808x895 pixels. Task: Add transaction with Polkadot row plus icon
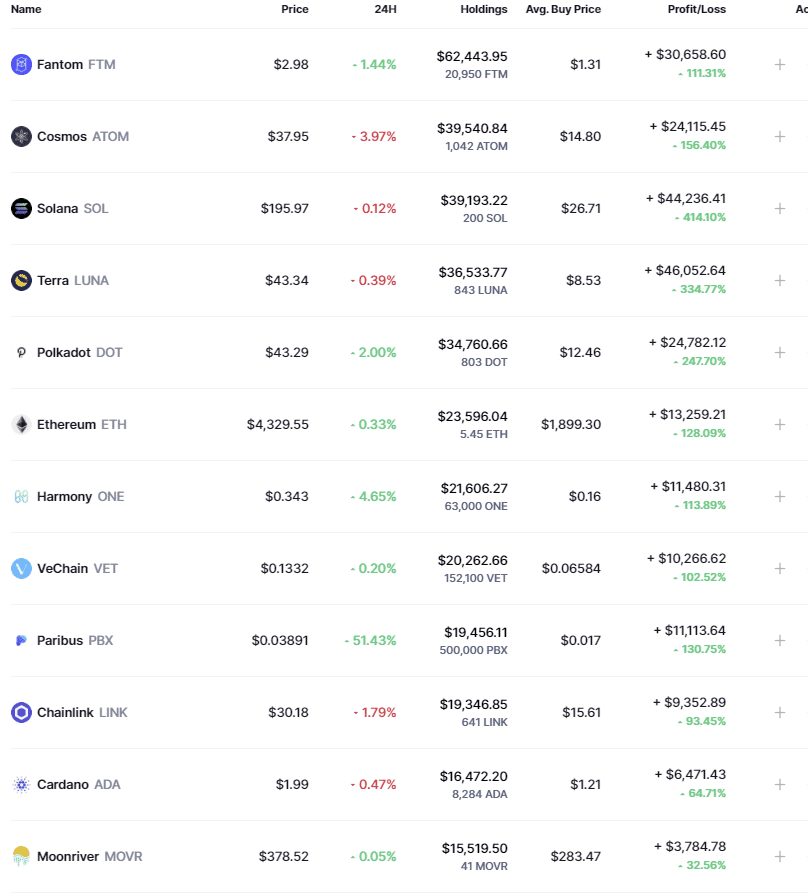tap(779, 353)
